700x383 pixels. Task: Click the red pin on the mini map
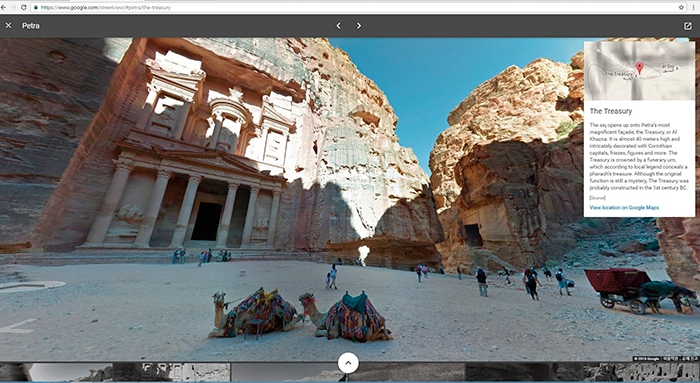pos(639,68)
